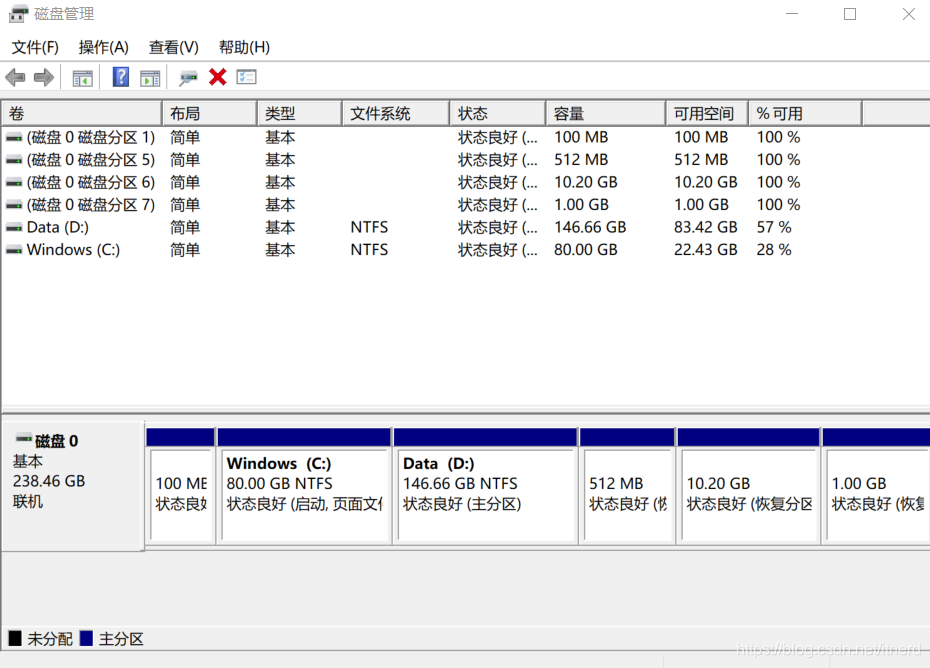The image size is (930, 668).
Task: Click drive icon beside Windows (C:)
Action: 14,250
